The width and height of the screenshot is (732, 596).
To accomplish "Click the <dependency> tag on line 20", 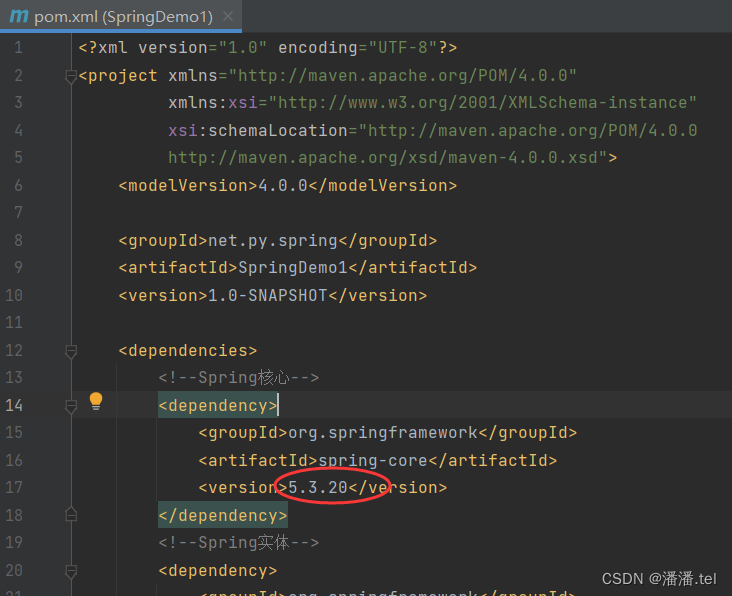I will click(218, 571).
